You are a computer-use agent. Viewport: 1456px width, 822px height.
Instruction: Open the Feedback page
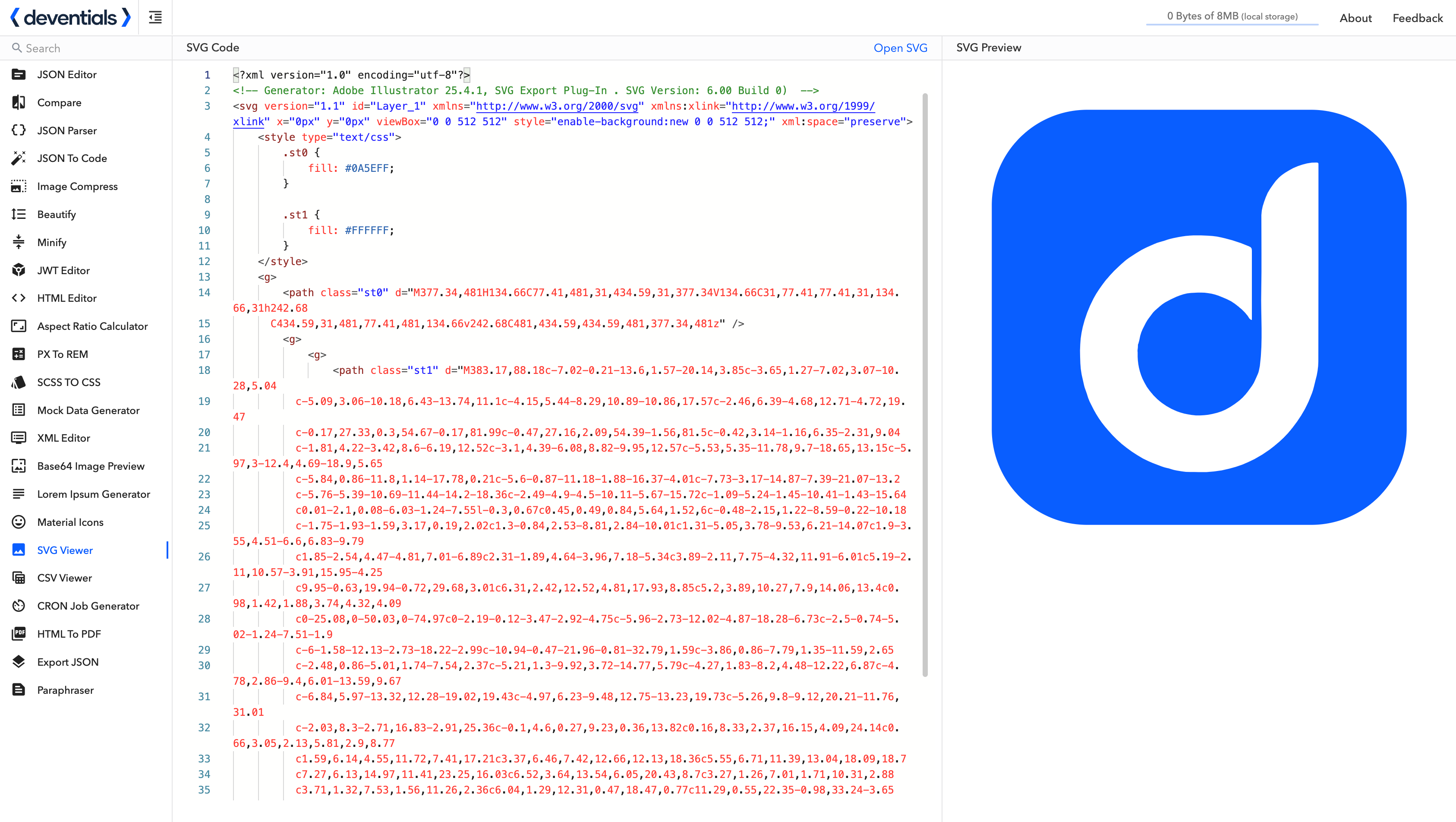coord(1418,18)
